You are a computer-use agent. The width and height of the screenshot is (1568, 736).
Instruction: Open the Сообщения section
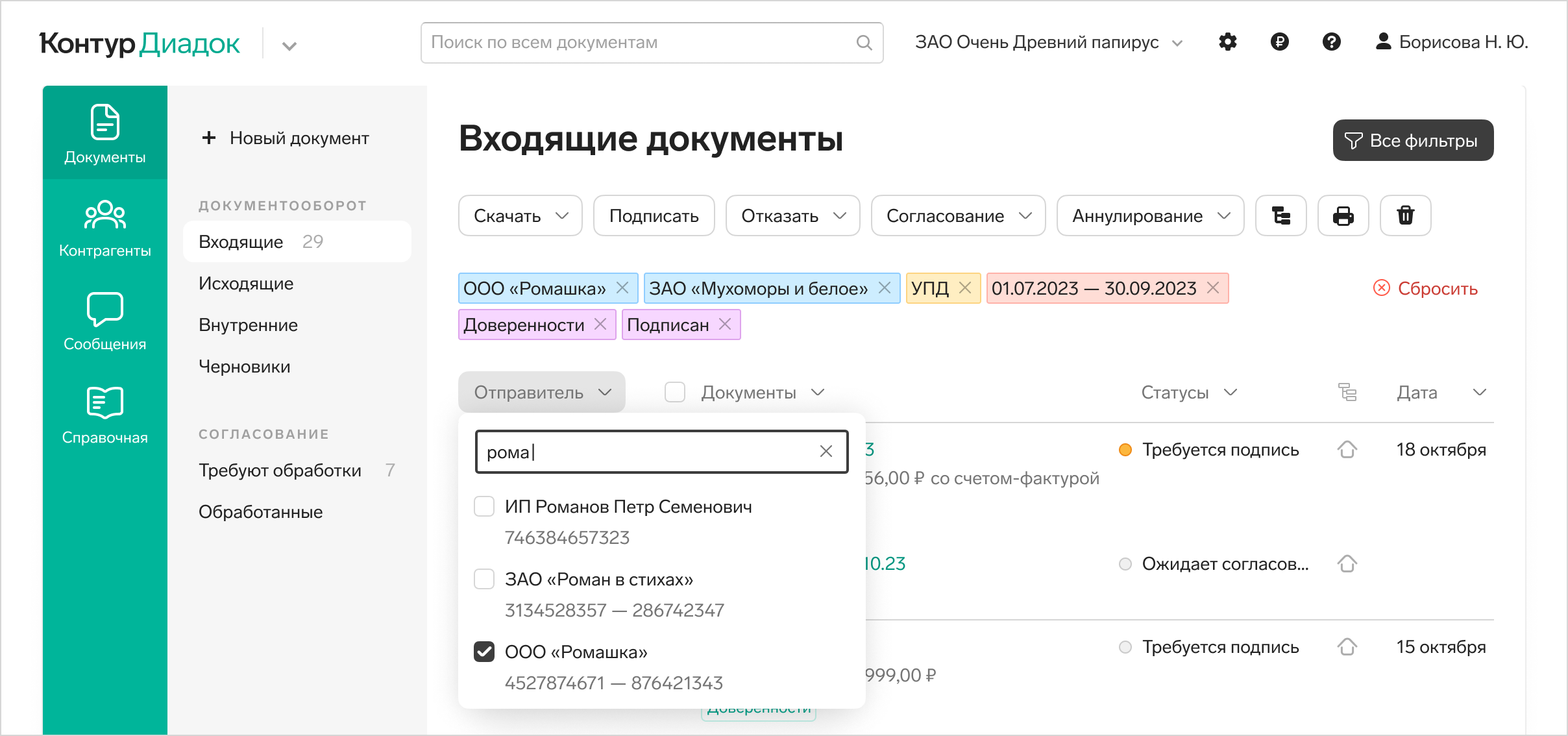[105, 322]
